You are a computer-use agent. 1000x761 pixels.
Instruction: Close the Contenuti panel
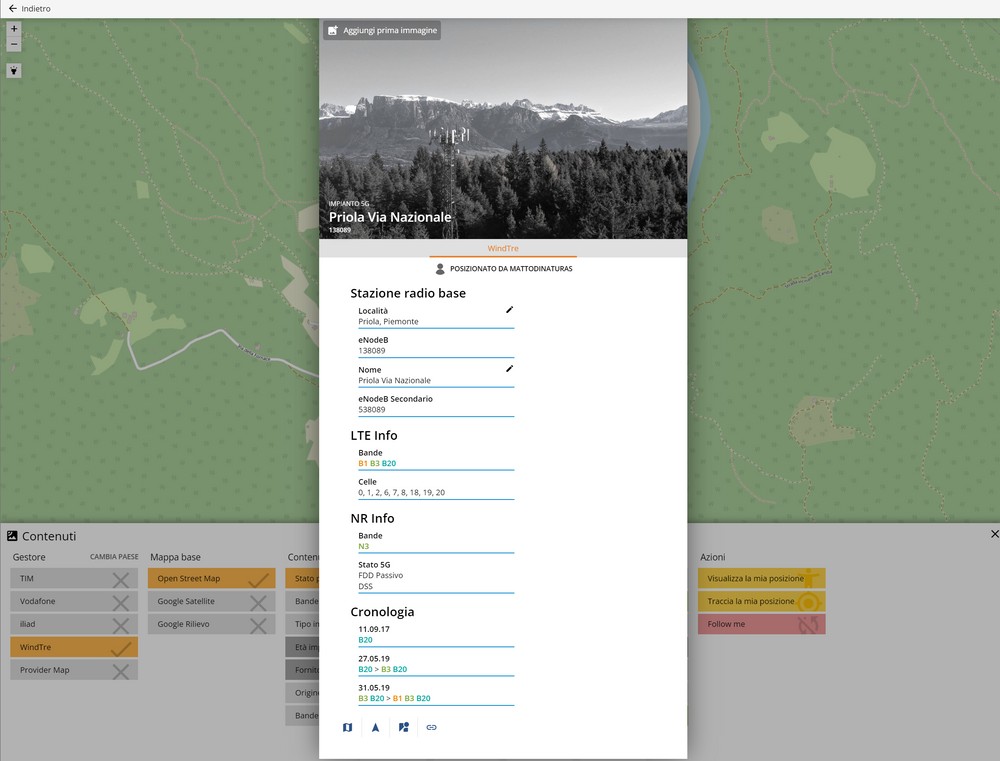994,535
